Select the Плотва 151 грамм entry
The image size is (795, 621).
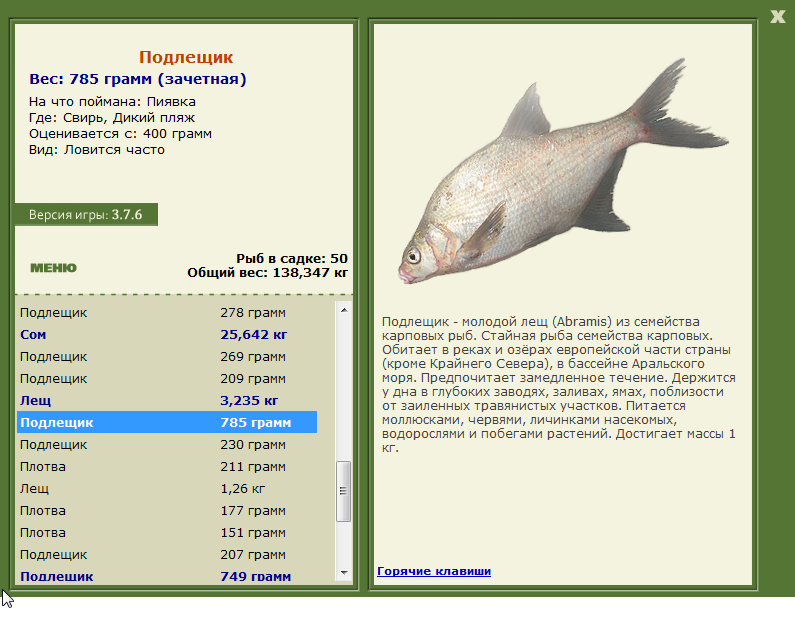click(167, 533)
